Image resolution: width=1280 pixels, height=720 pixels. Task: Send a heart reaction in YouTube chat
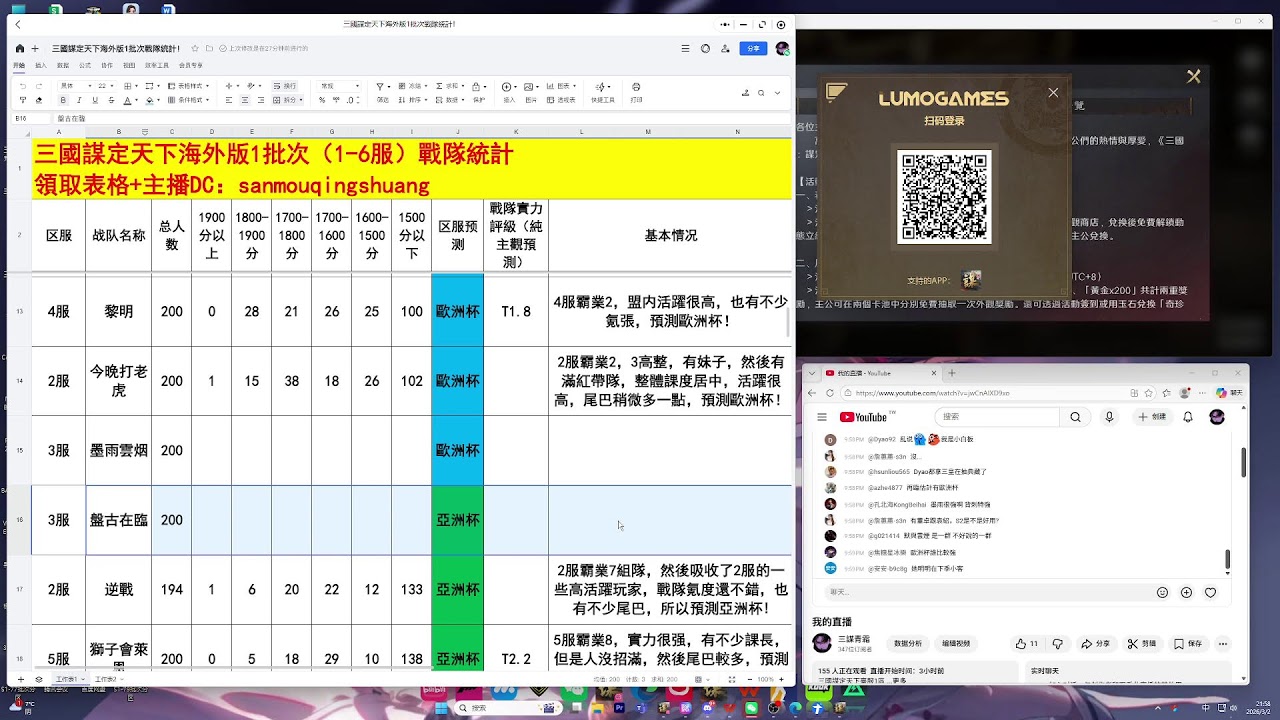[x=1210, y=592]
